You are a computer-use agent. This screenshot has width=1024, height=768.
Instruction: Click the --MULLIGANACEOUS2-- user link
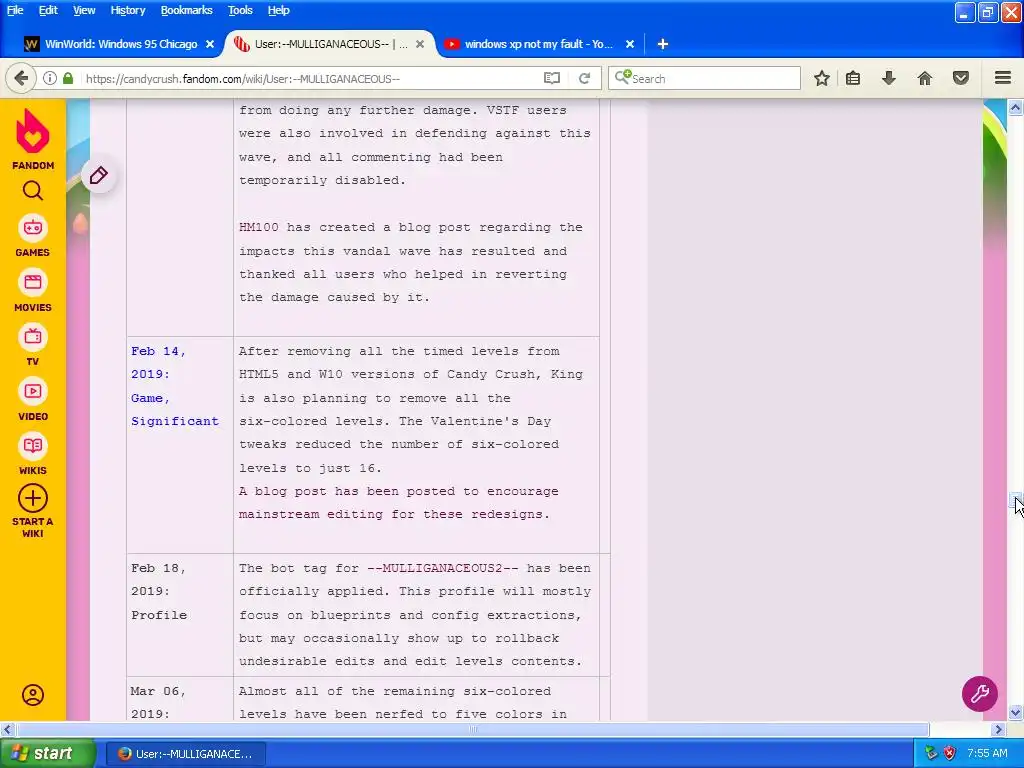pos(442,568)
